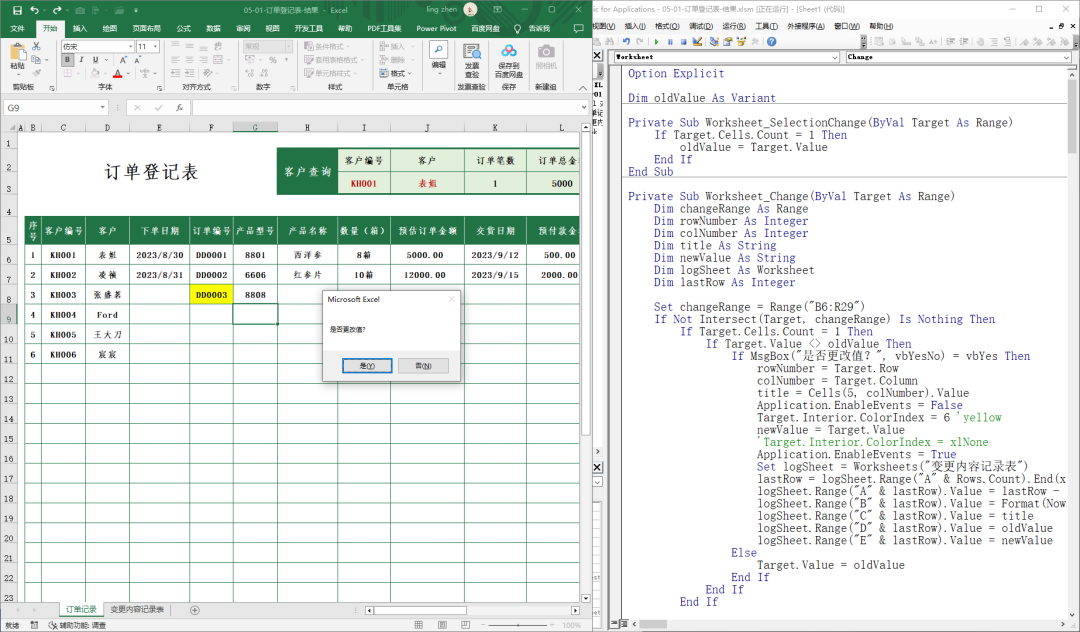Add a new sheet with the plus button
1080x632 pixels.
tap(195, 610)
